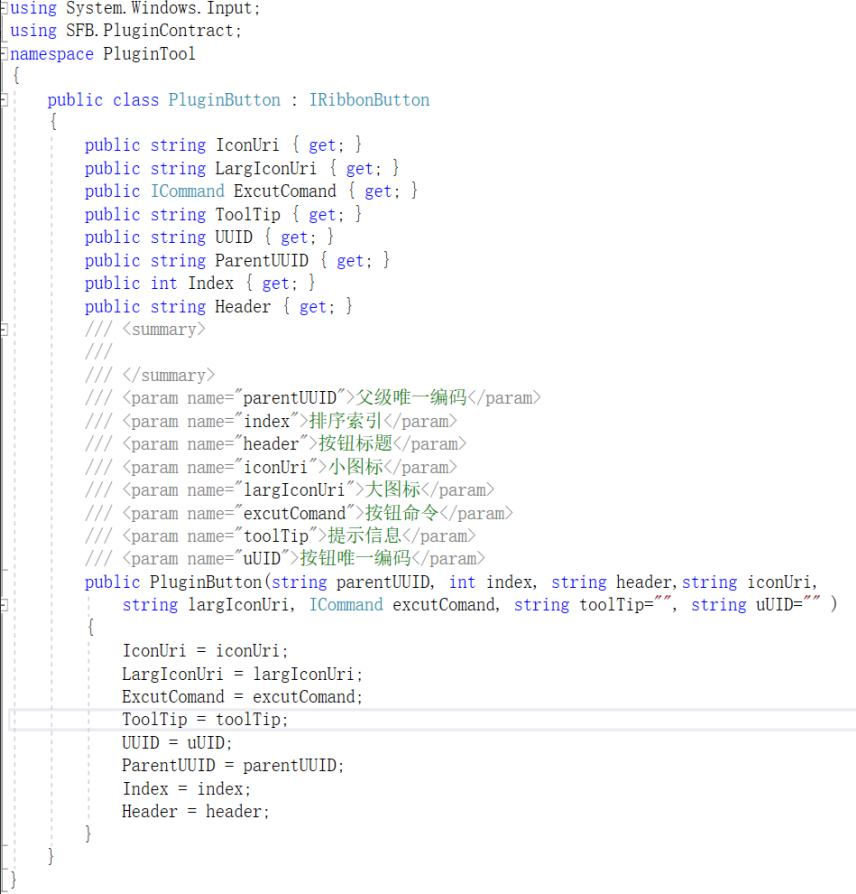This screenshot has height=894, width=856.
Task: Click the uUID="" default parameter
Action: pyautogui.click(x=788, y=605)
